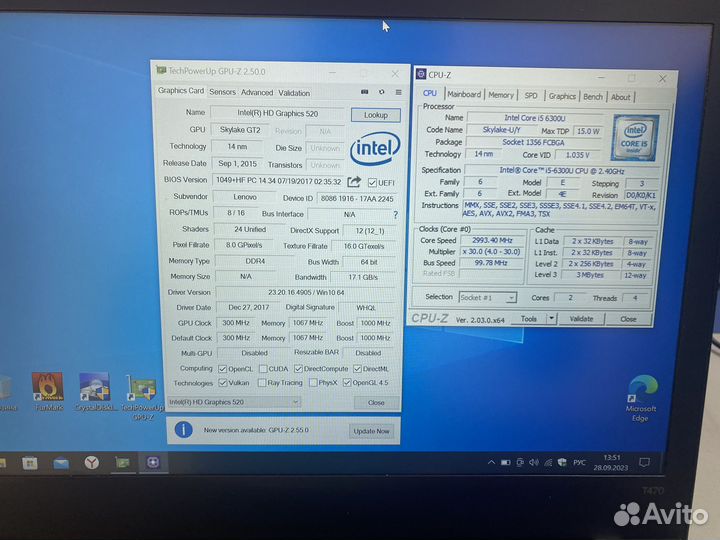Click the Intel logo in GPU-Z
The width and height of the screenshot is (720, 540).
[375, 148]
